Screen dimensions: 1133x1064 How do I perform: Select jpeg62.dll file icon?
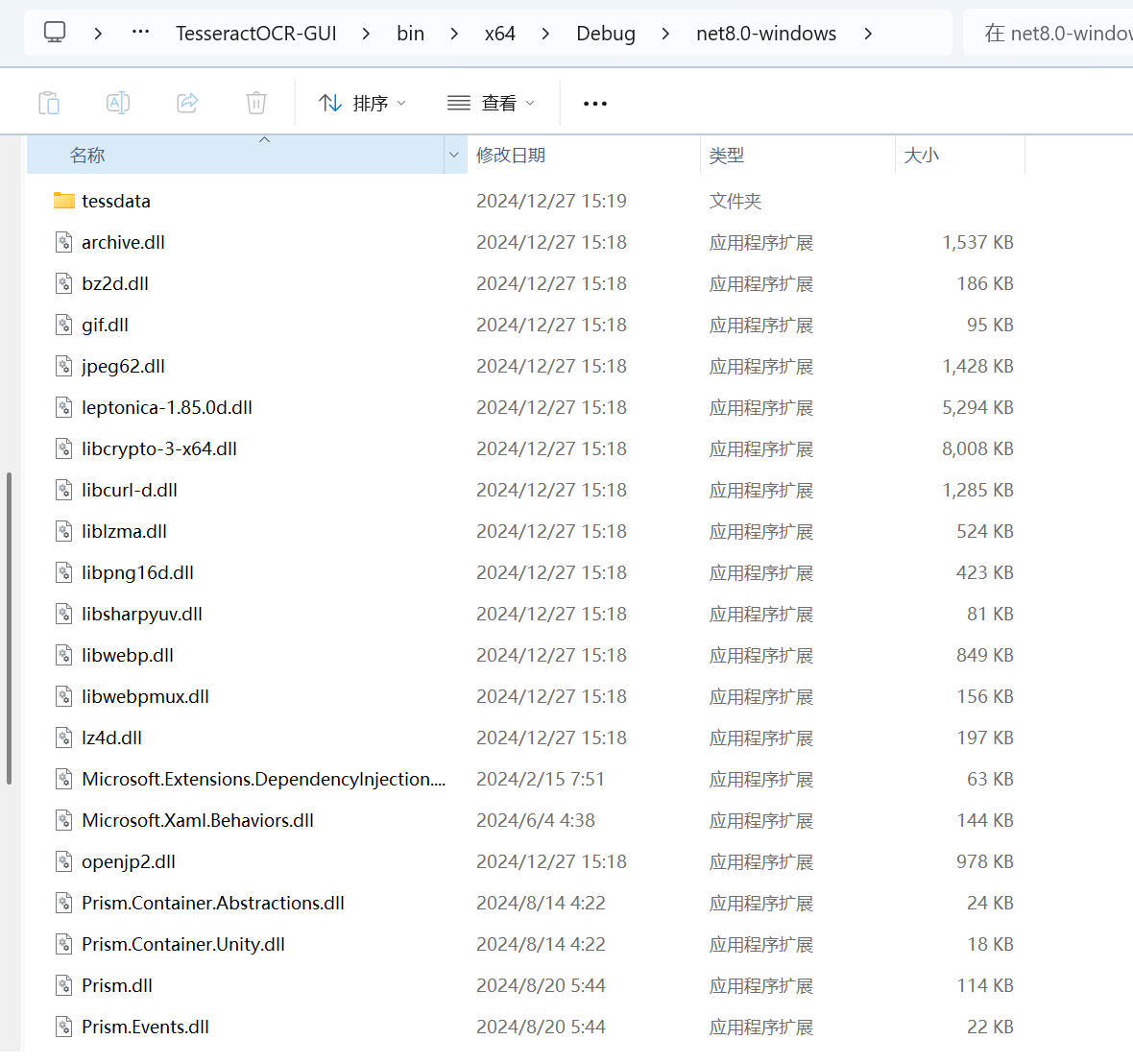click(x=64, y=366)
